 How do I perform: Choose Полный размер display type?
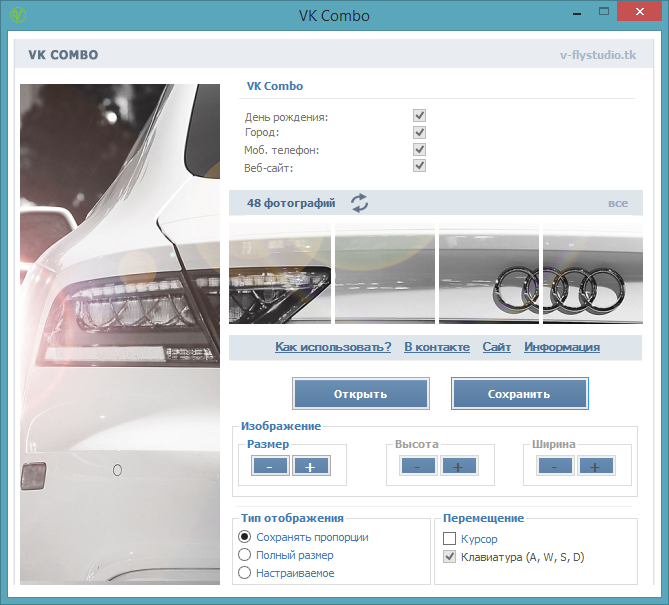[x=244, y=555]
